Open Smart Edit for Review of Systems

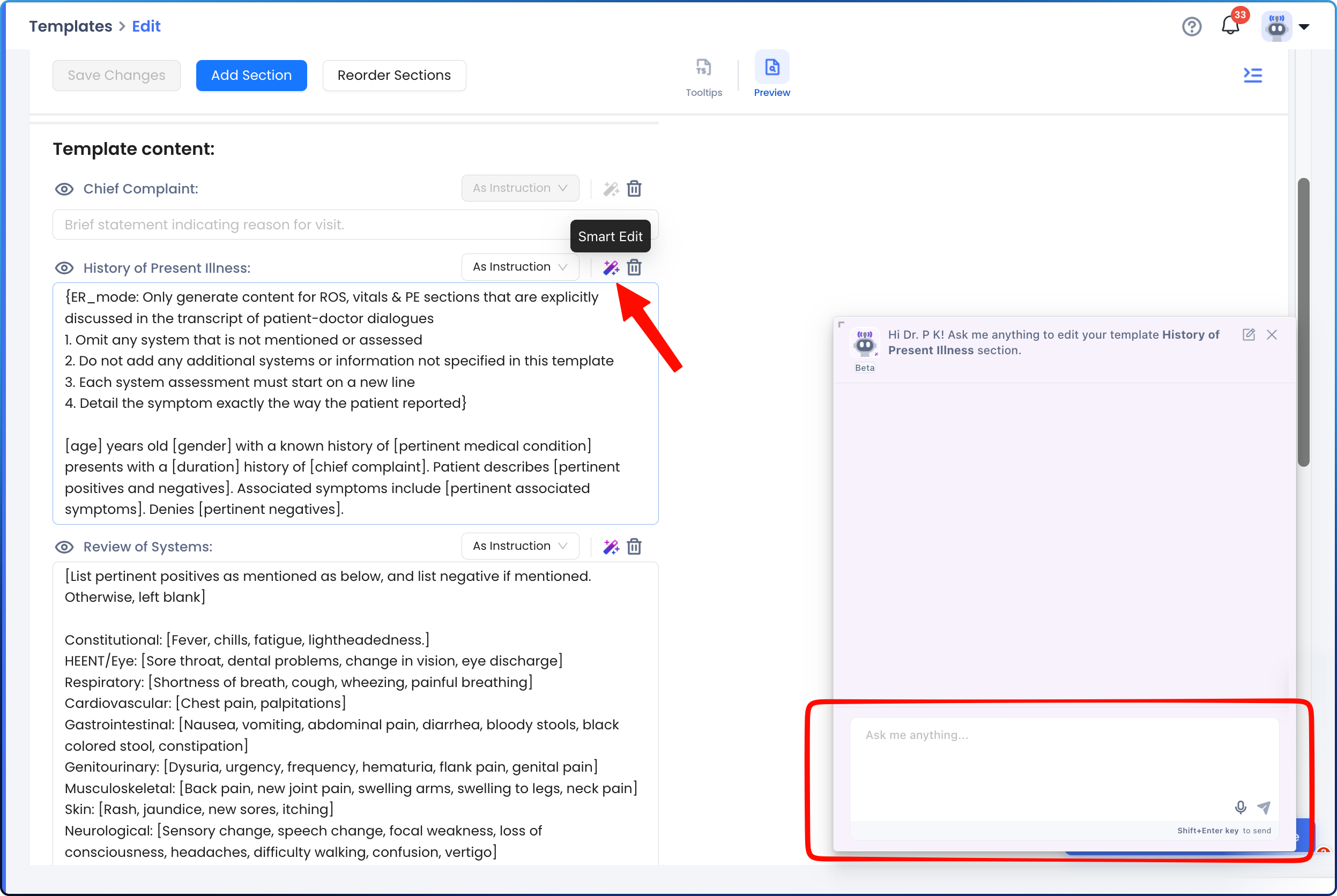click(611, 547)
